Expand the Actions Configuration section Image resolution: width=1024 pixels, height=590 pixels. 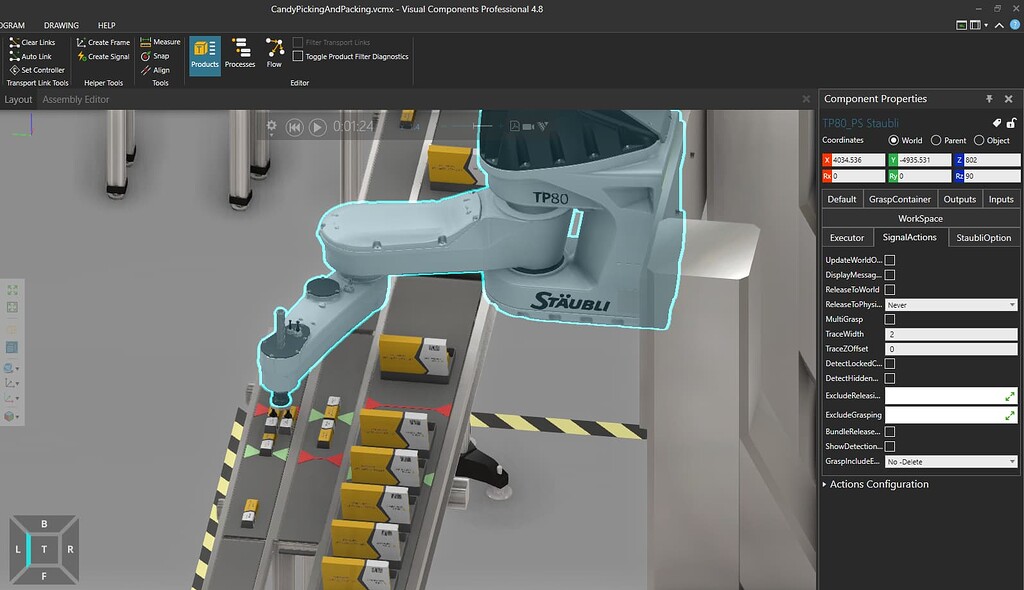click(x=877, y=484)
